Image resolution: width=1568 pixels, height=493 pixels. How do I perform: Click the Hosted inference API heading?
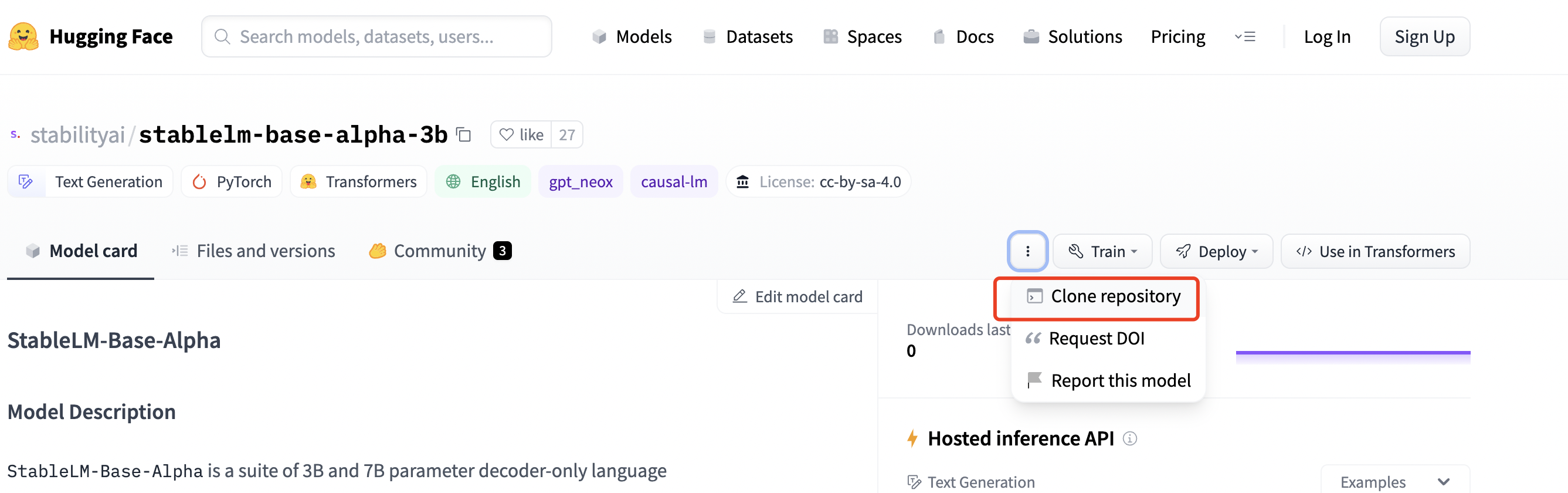tap(1020, 438)
